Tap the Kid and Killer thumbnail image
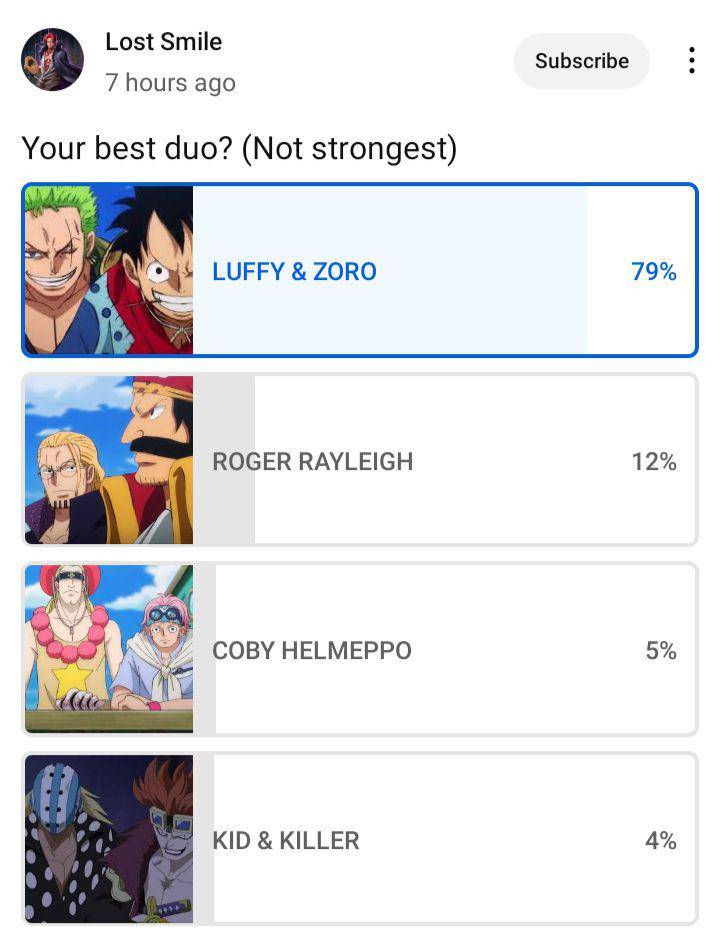The width and height of the screenshot is (720, 944). point(109,839)
